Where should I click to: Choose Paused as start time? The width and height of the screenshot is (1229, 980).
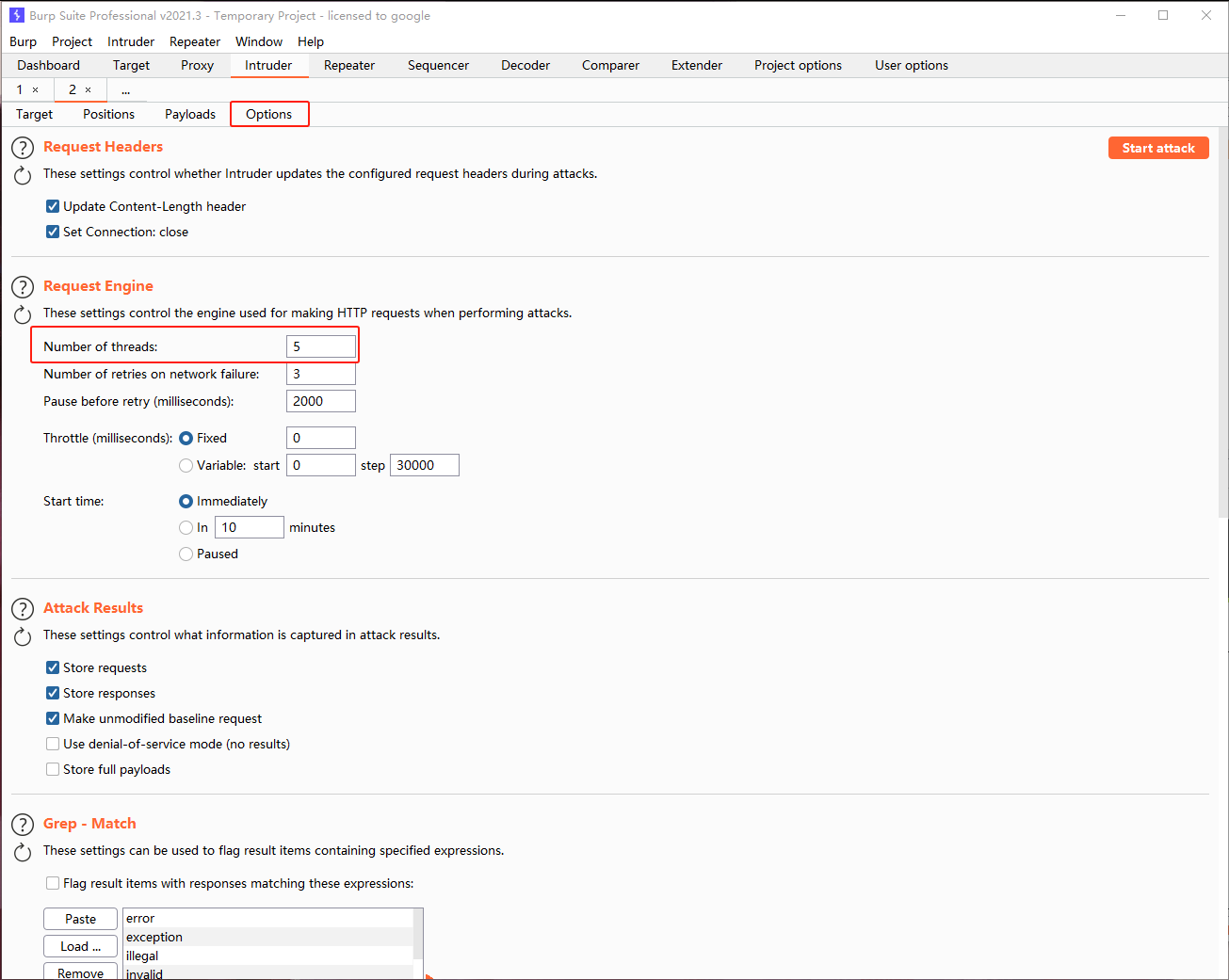tap(186, 554)
